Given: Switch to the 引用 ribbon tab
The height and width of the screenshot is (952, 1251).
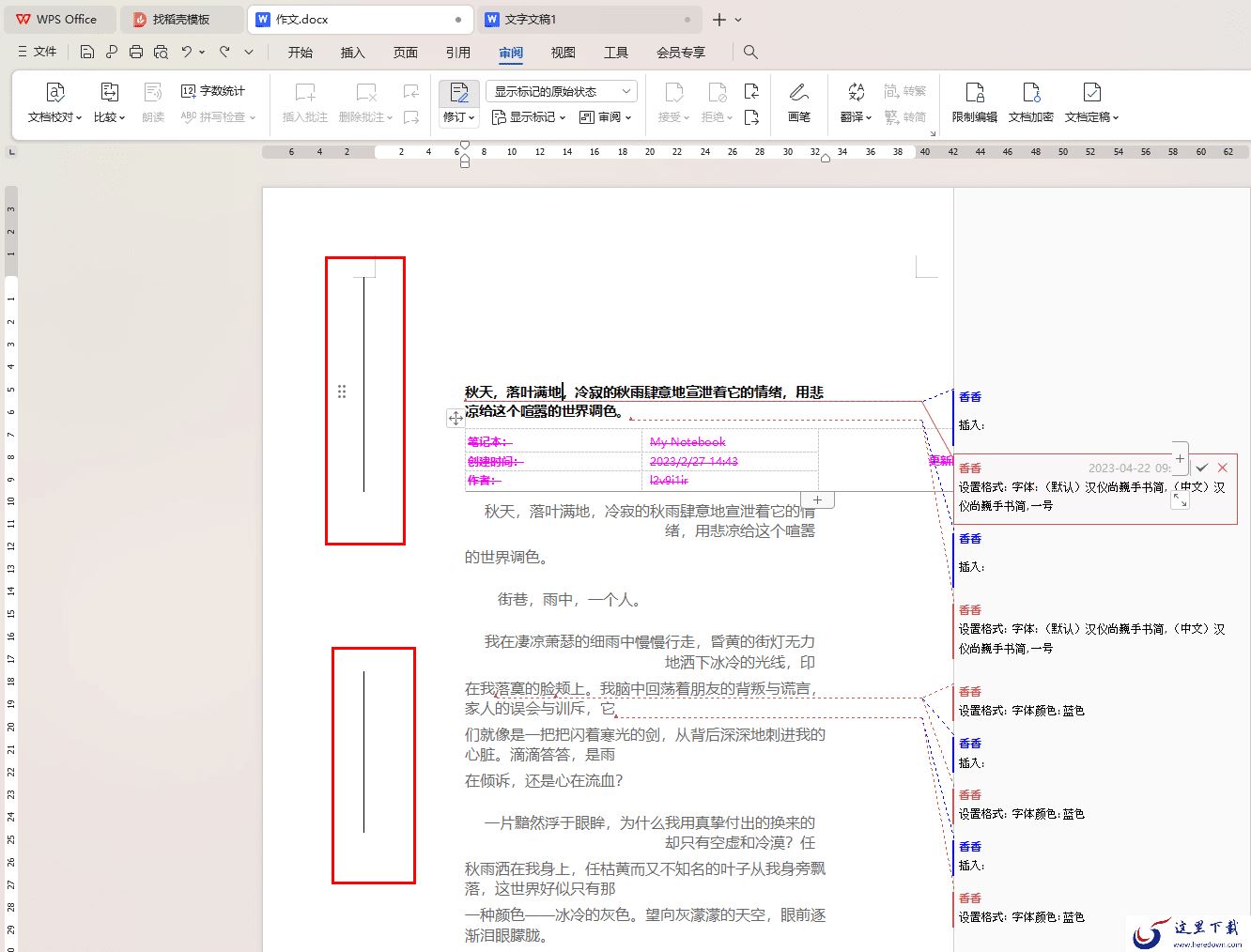Looking at the screenshot, I should pyautogui.click(x=458, y=53).
